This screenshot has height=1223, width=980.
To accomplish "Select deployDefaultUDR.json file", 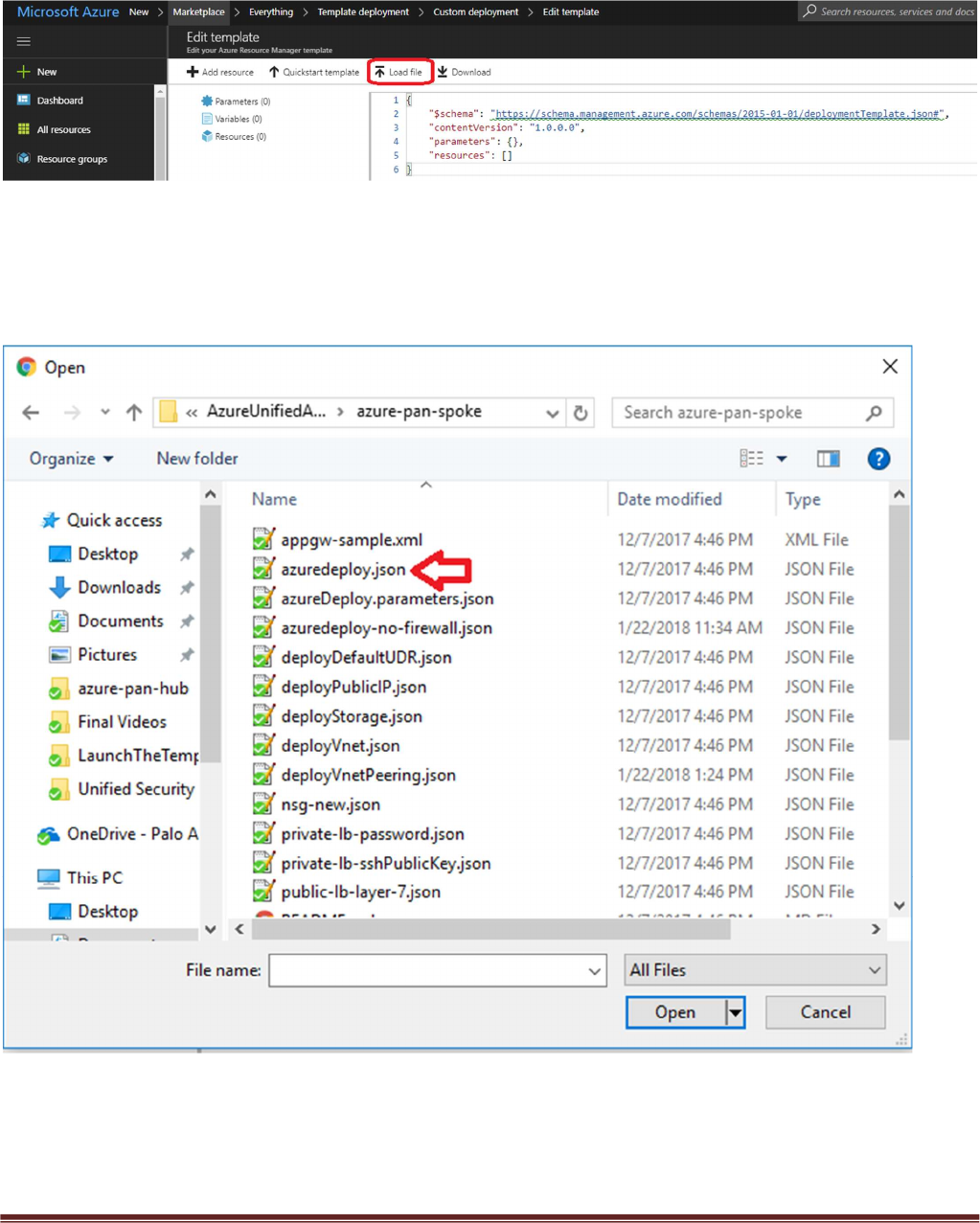I will [x=366, y=658].
